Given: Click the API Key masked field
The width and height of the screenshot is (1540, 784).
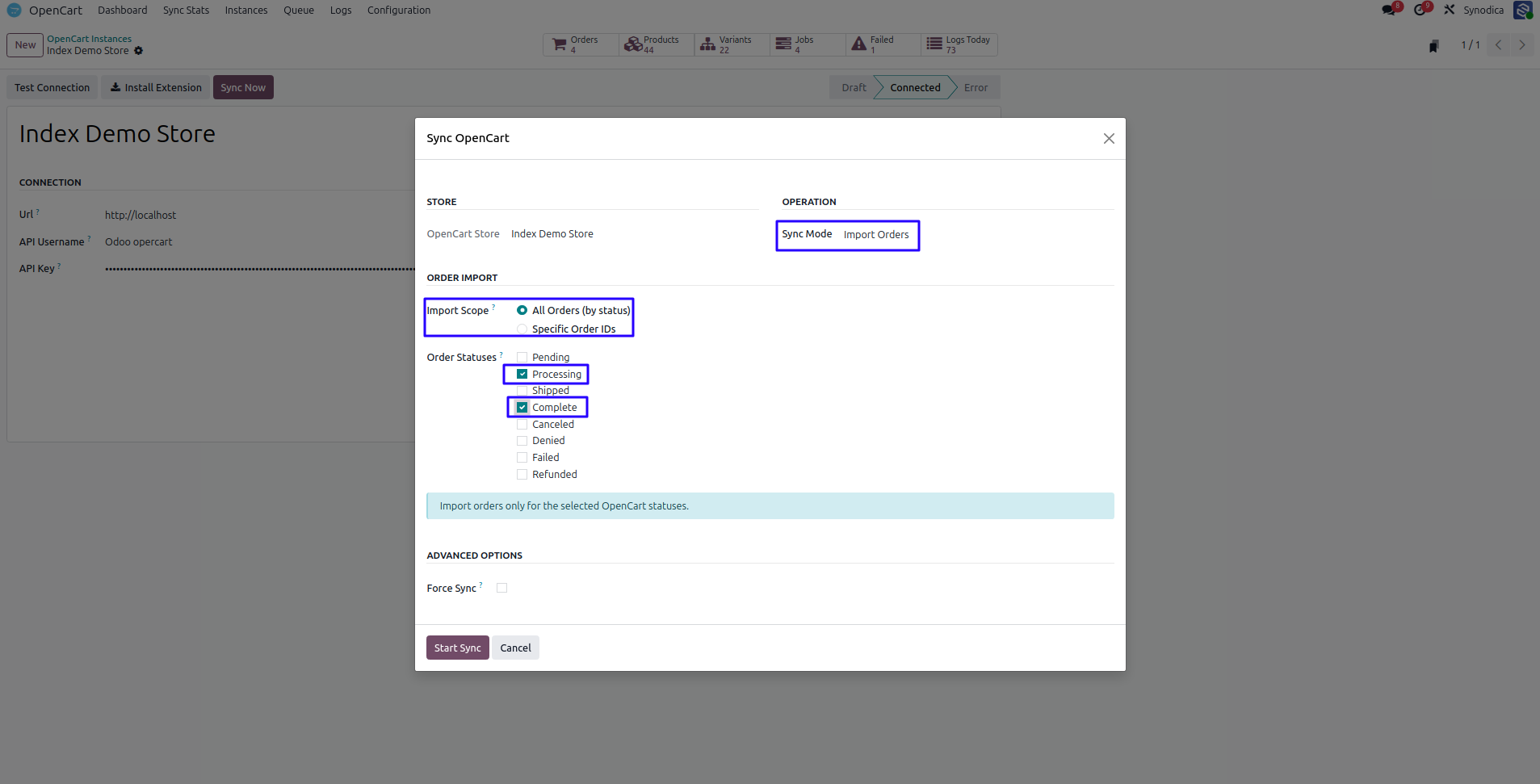Looking at the screenshot, I should [x=260, y=269].
